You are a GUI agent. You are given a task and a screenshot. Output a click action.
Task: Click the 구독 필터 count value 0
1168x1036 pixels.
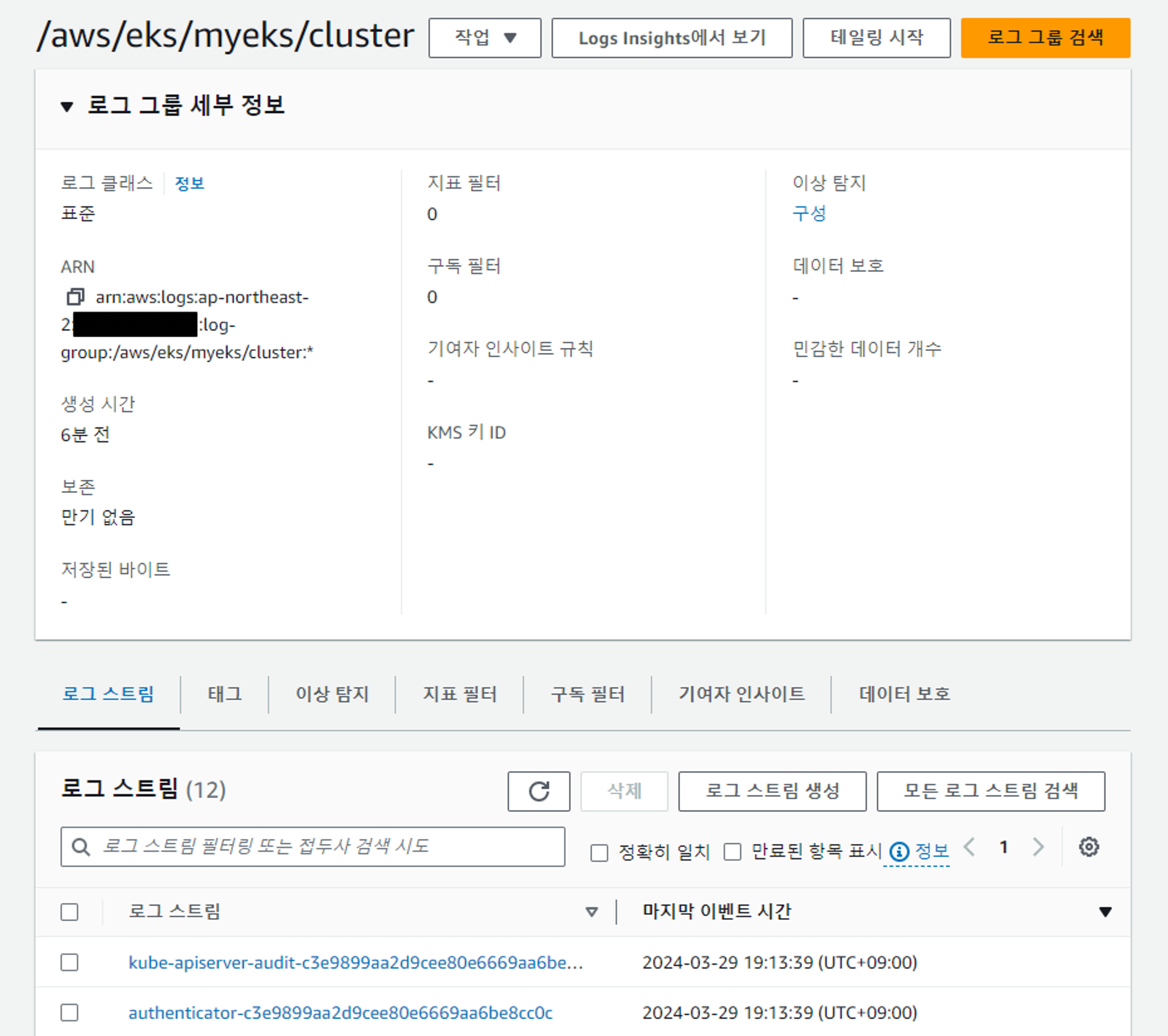tap(432, 297)
